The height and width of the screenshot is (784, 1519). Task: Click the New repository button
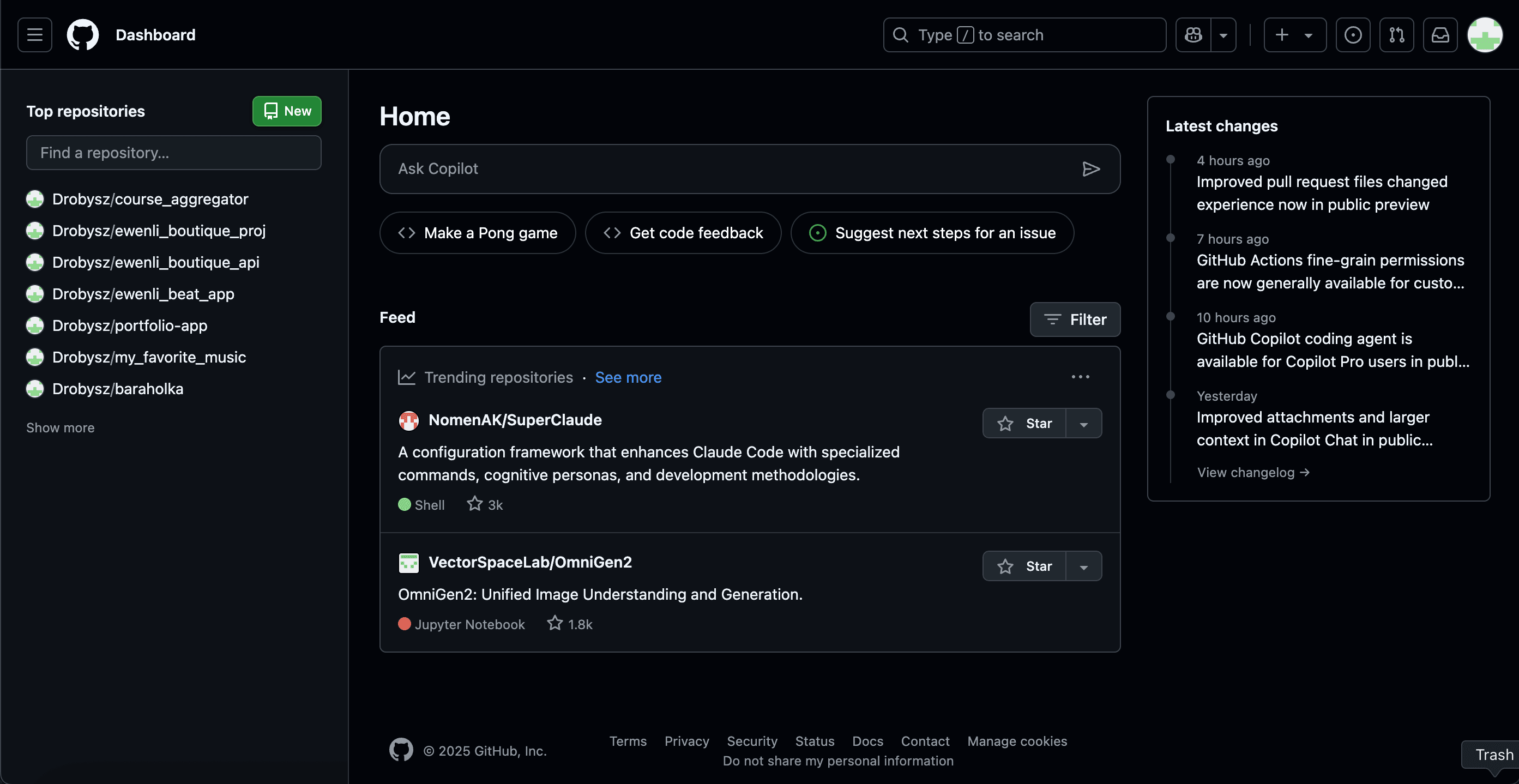[x=287, y=111]
